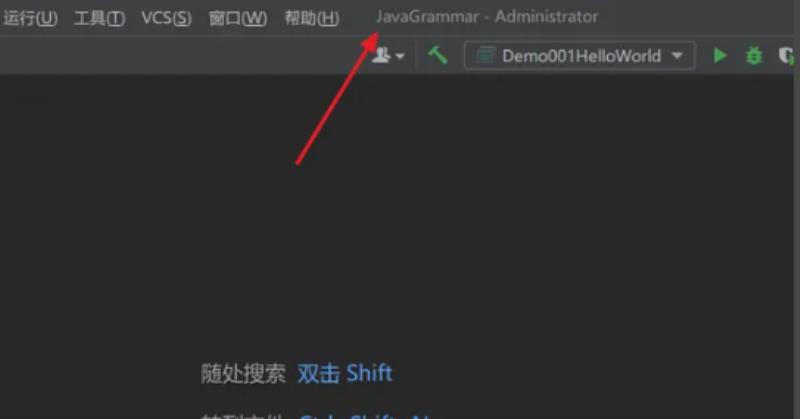
Task: Click the 随处搜索 label
Action: pos(243,374)
